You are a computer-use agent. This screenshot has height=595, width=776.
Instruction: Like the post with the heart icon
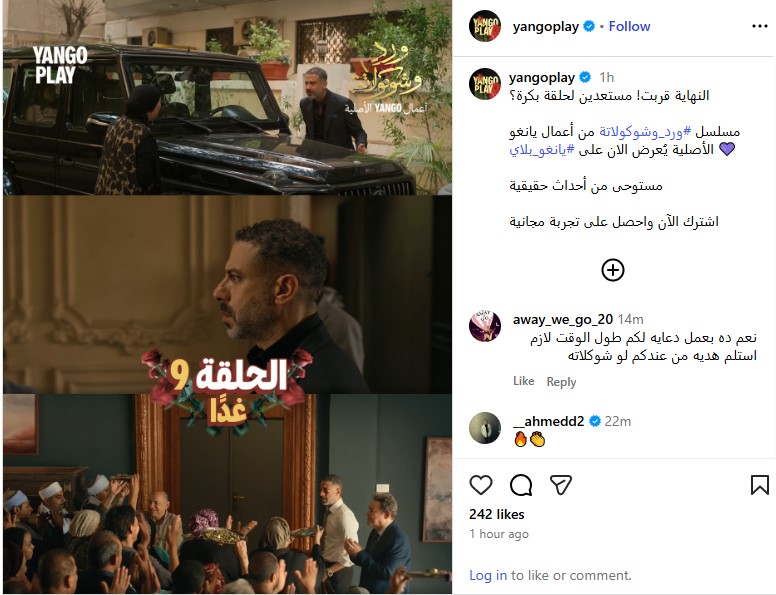481,485
